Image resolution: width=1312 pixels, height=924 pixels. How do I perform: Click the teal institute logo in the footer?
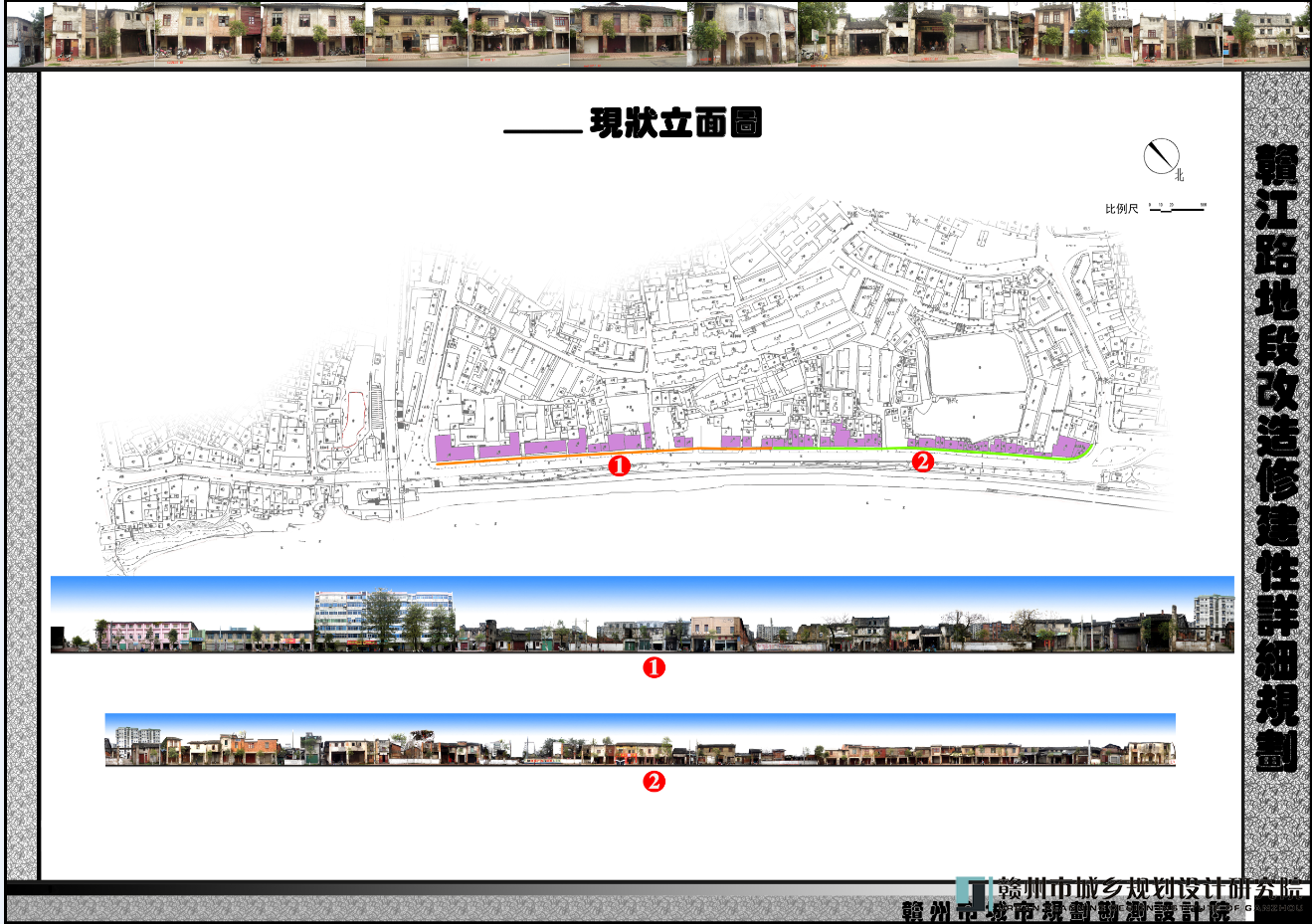point(974,891)
